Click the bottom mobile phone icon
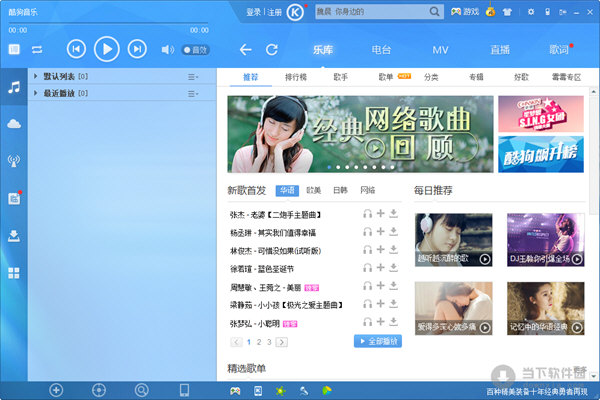Viewport: 600px width, 400px height. tap(184, 390)
